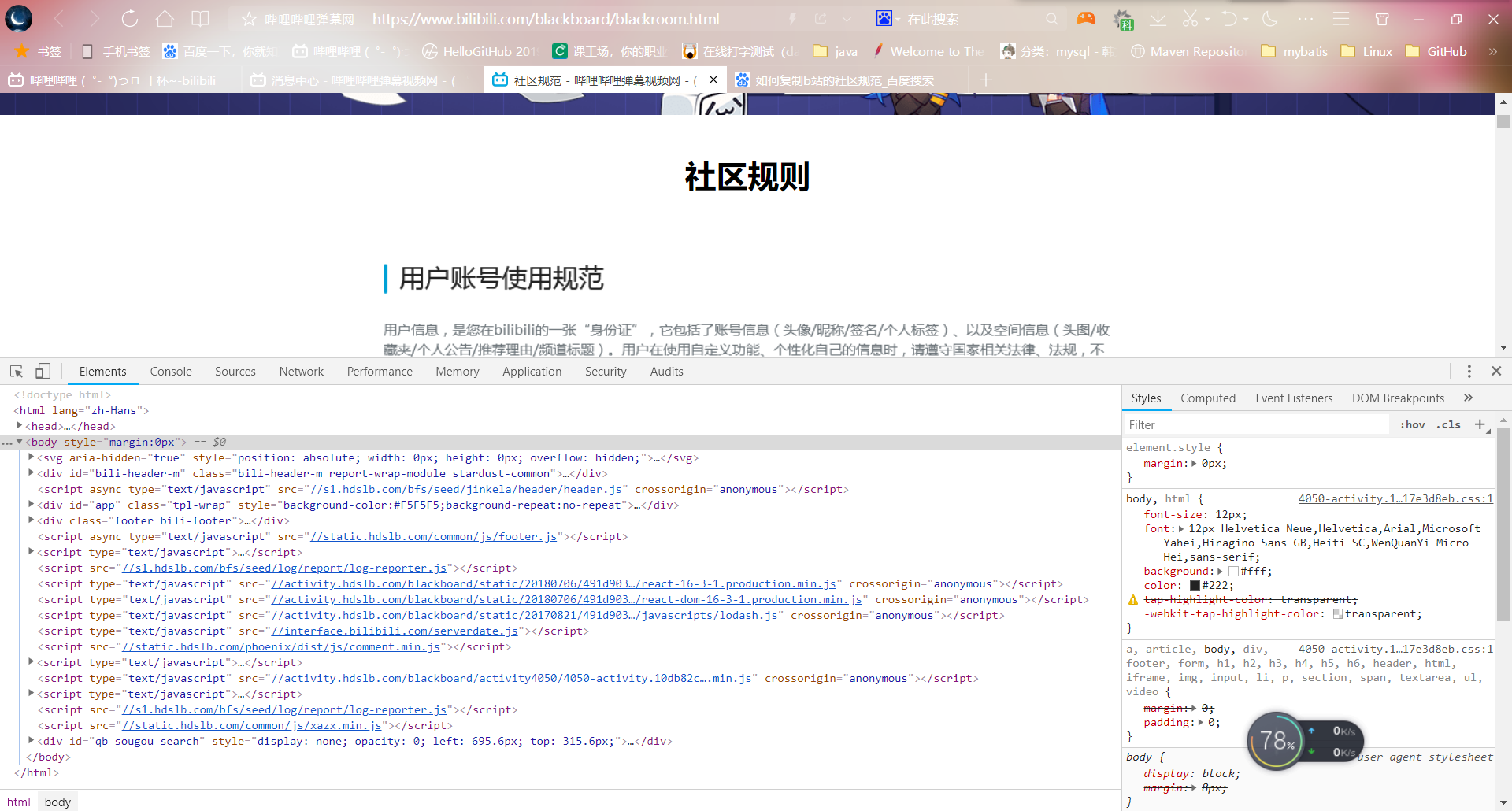Open the mybatis bookmarks folder
Image resolution: width=1512 pixels, height=811 pixels.
(x=1294, y=51)
